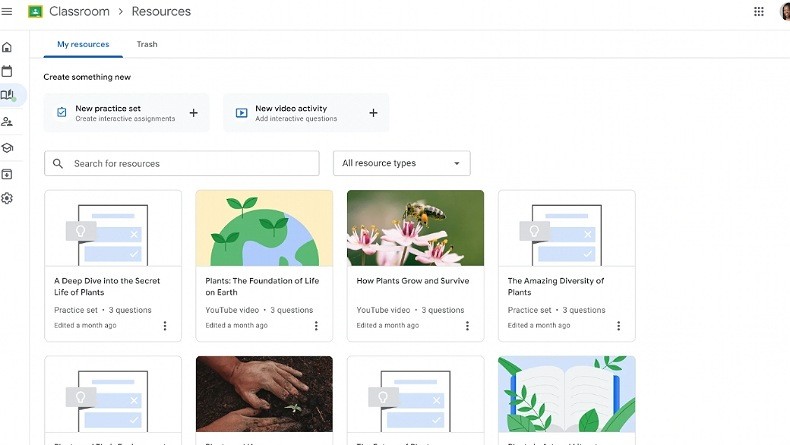Open the Calendar icon in sidebar

(x=7, y=71)
